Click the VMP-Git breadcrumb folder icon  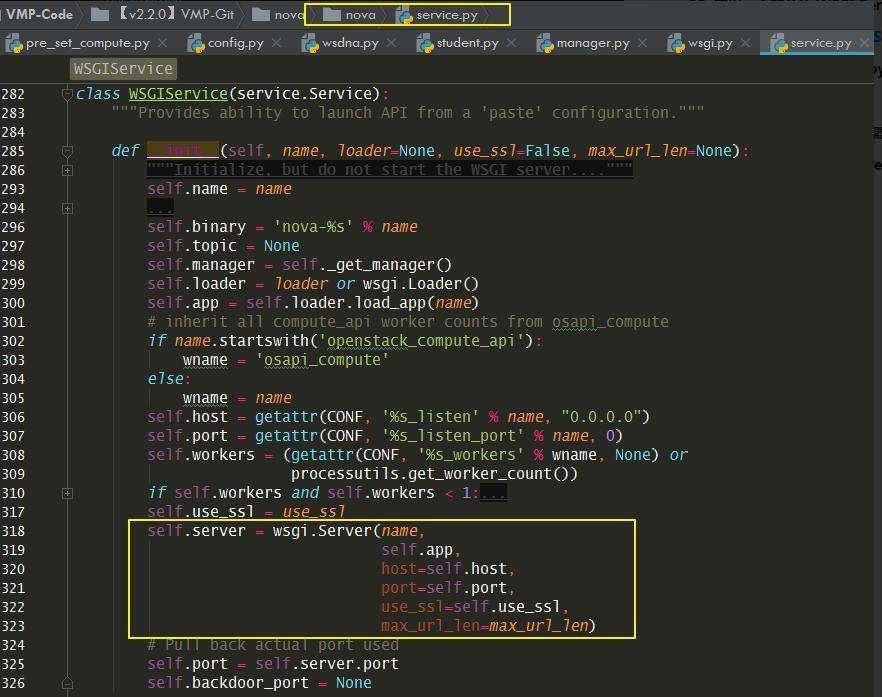point(100,15)
